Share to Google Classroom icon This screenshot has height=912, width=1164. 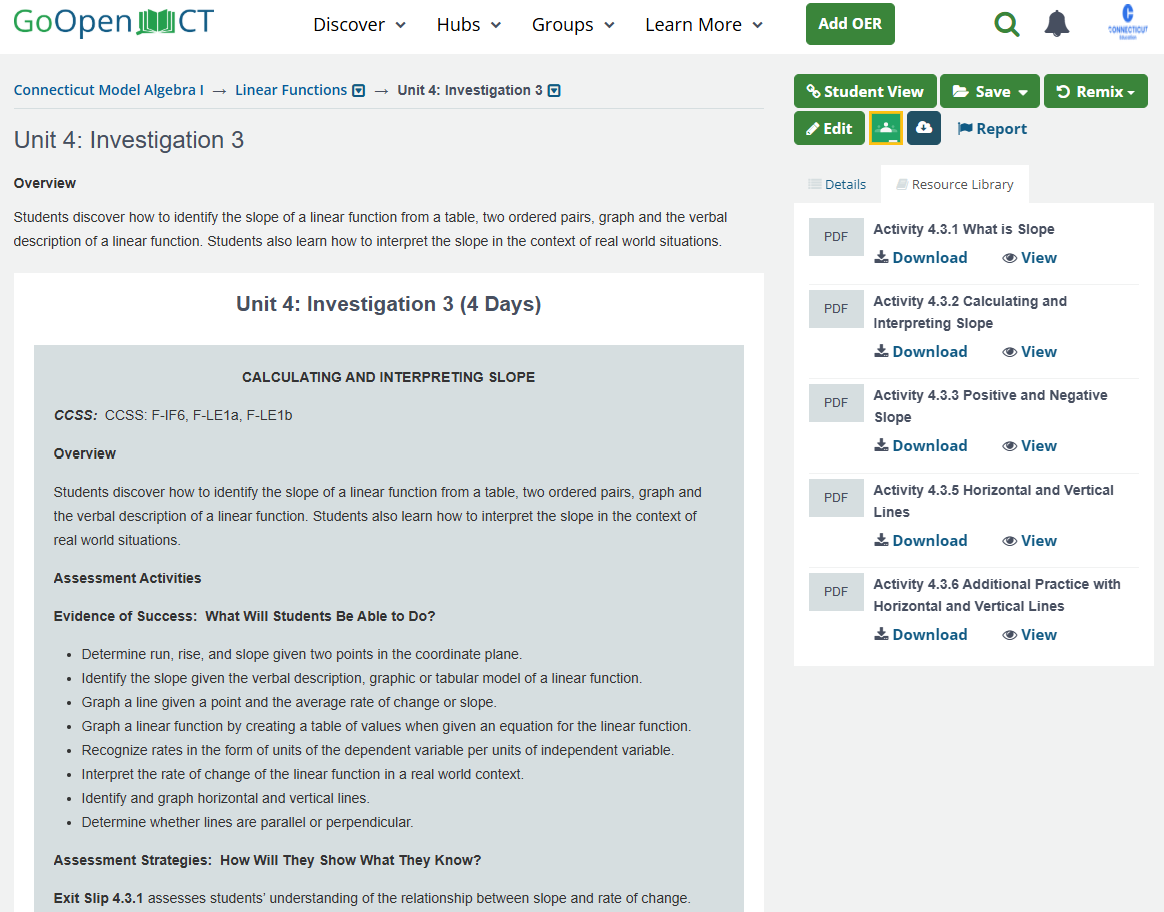click(x=886, y=128)
